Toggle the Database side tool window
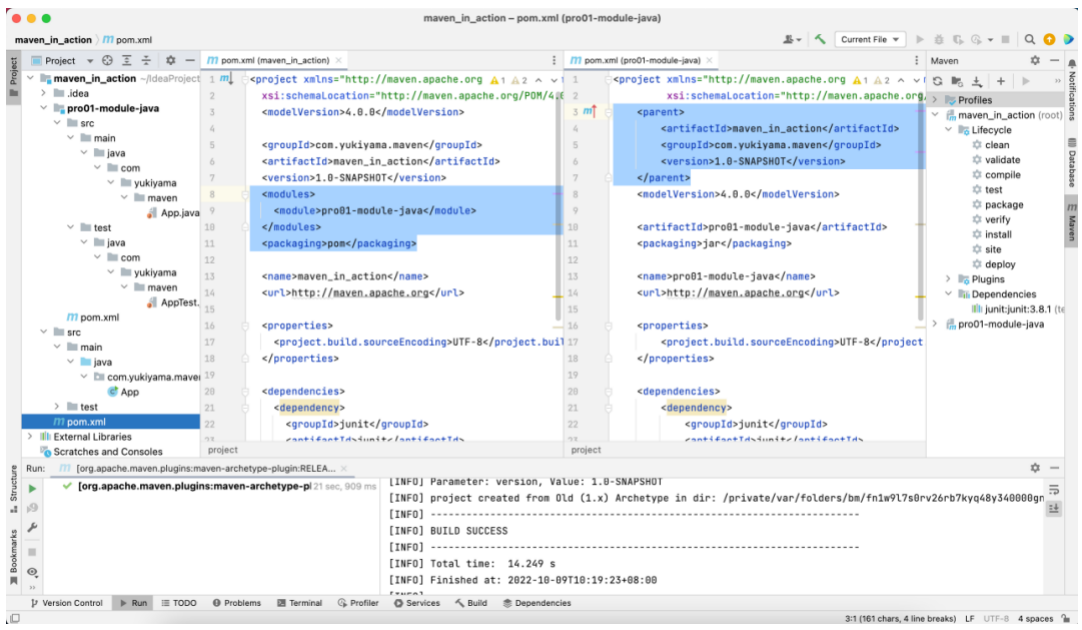The height and width of the screenshot is (630, 1082). click(x=1072, y=163)
